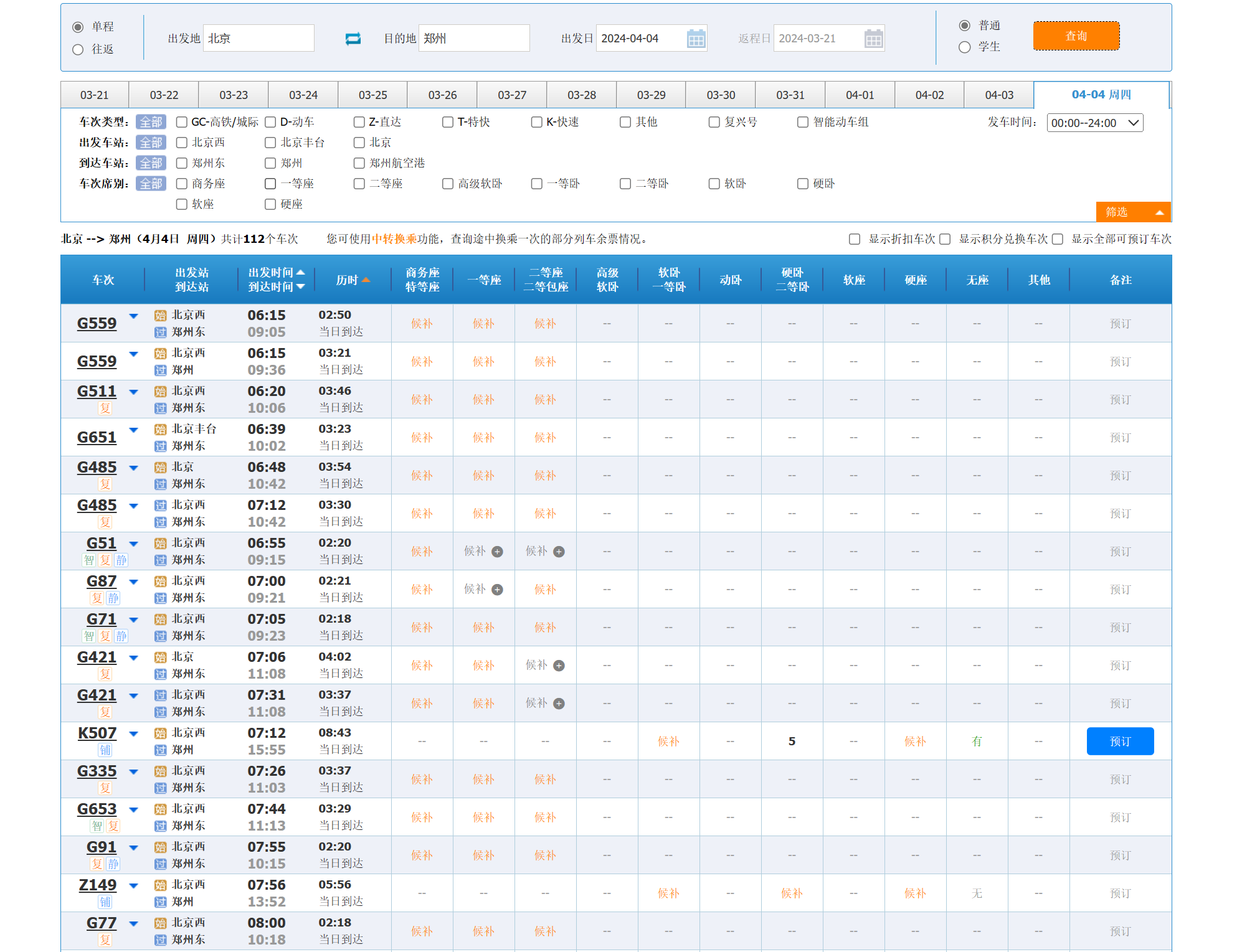Click the 目的地 destination input field

click(474, 39)
